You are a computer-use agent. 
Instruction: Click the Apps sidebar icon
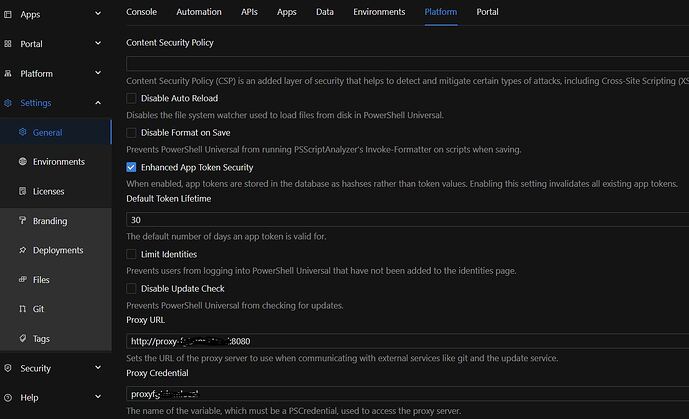tap(8, 14)
